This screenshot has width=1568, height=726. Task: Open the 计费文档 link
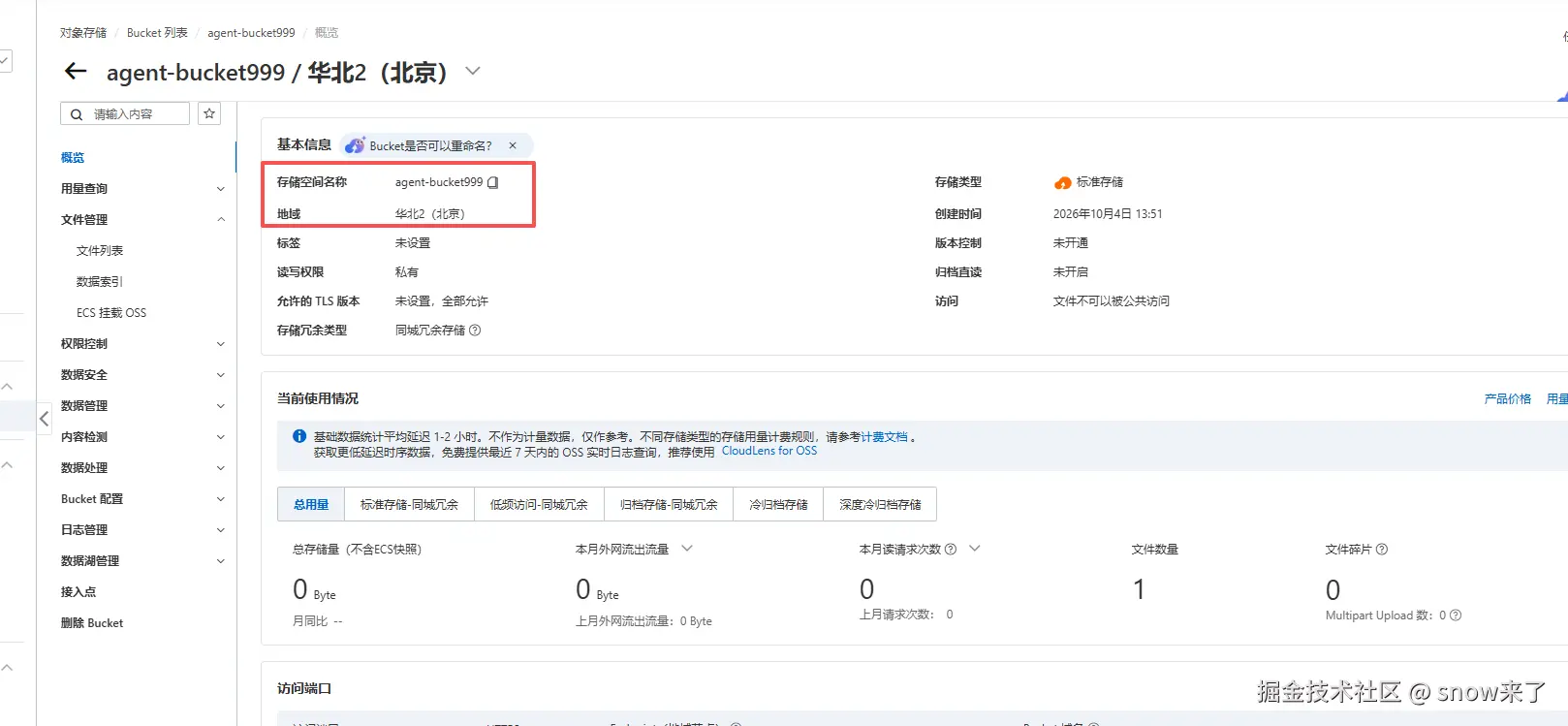[884, 437]
